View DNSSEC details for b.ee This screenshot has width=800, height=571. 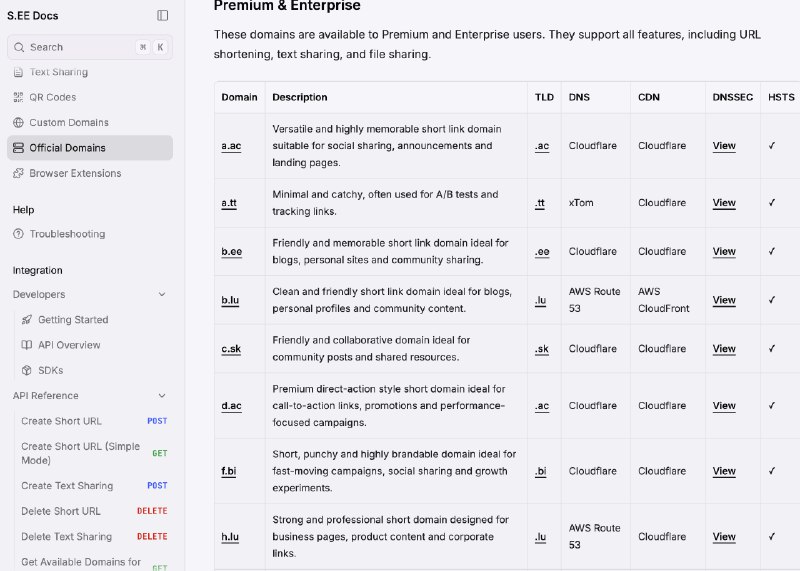tap(724, 252)
